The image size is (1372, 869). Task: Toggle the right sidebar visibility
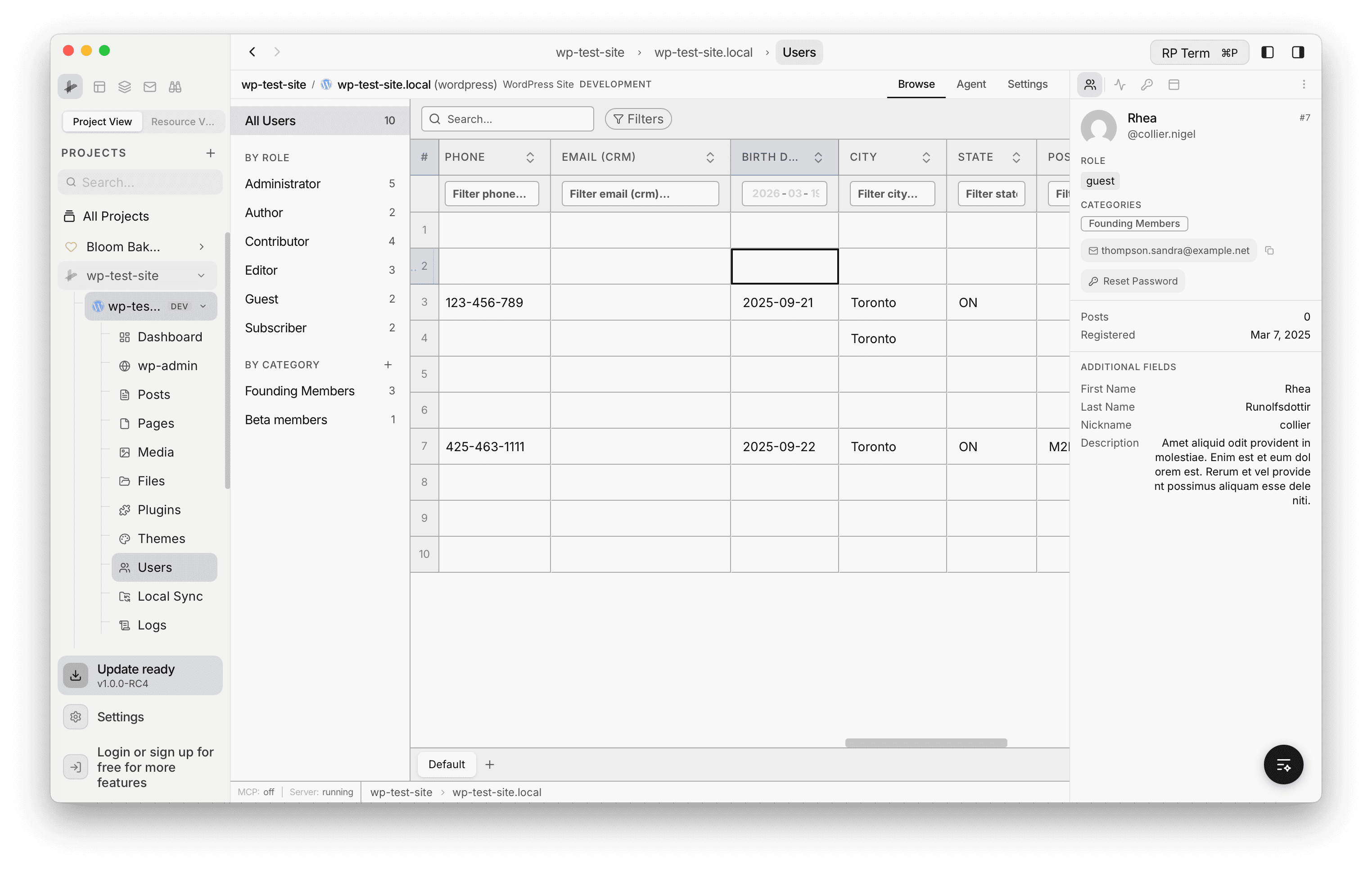click(1299, 52)
